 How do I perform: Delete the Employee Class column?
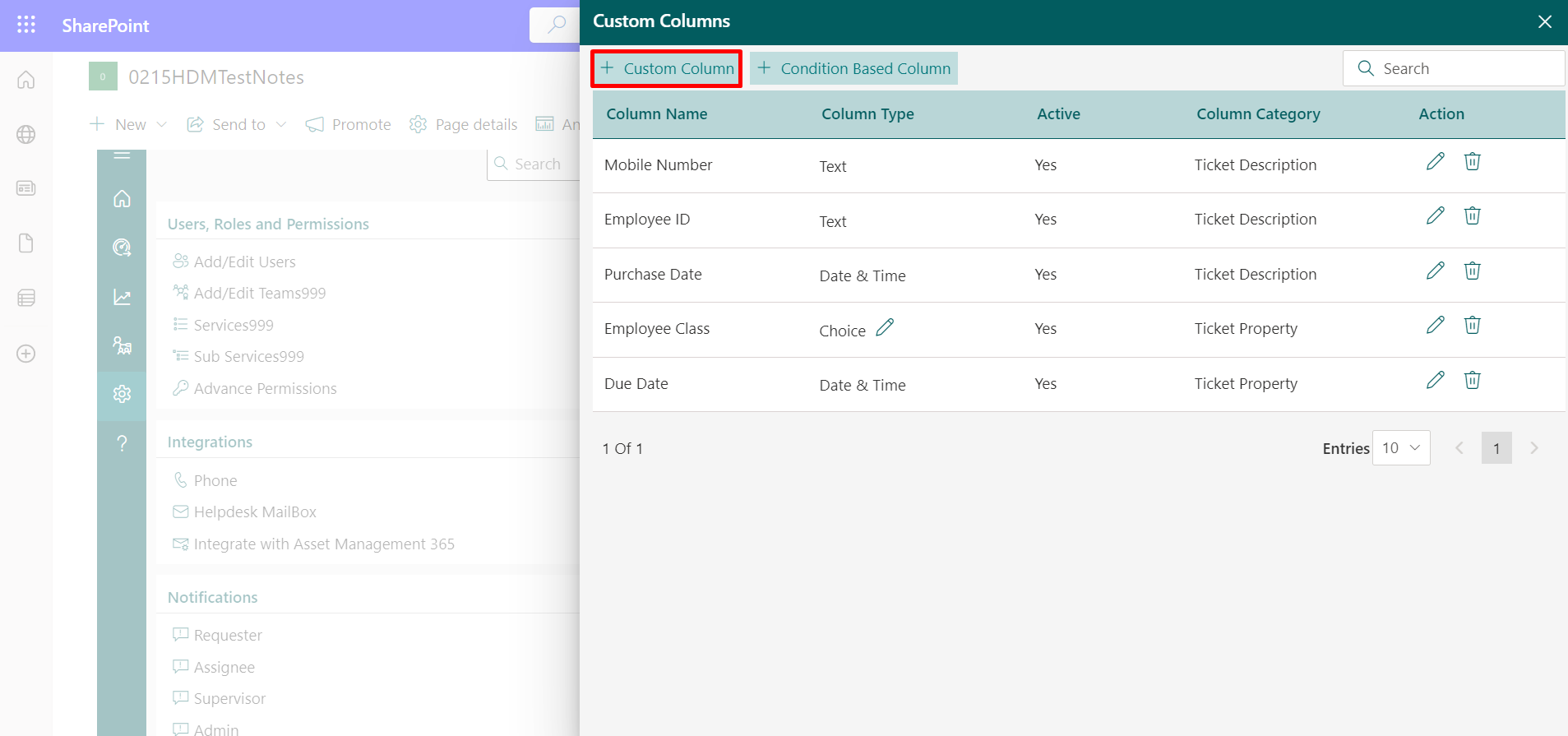point(1472,325)
